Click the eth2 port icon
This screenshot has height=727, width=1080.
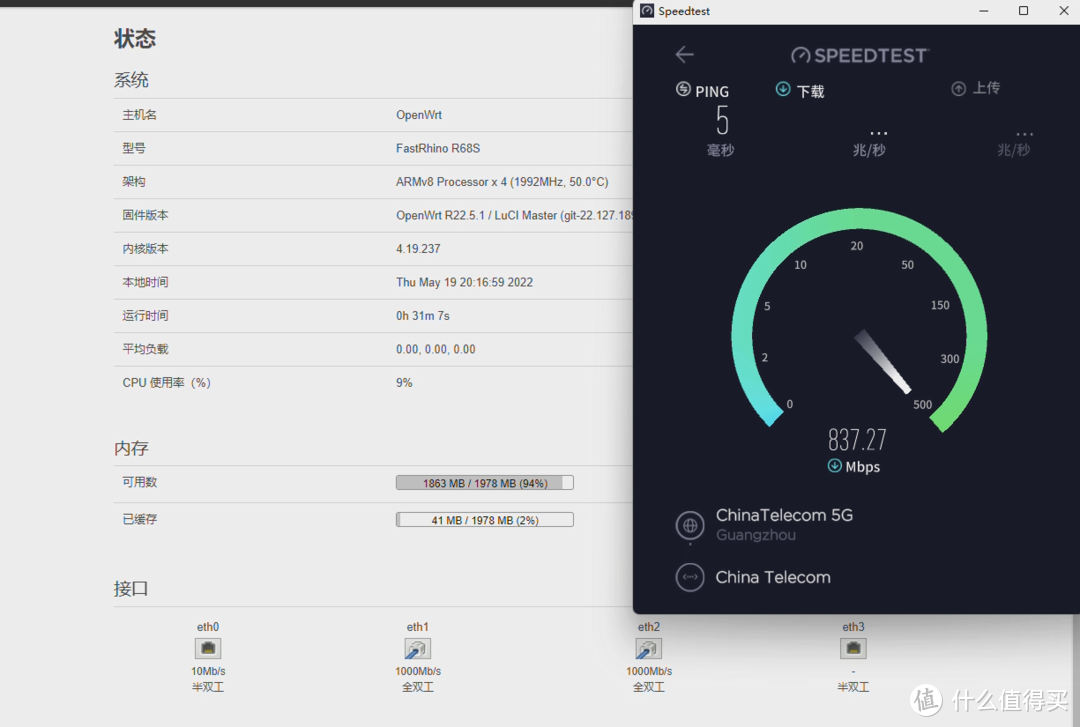point(648,648)
